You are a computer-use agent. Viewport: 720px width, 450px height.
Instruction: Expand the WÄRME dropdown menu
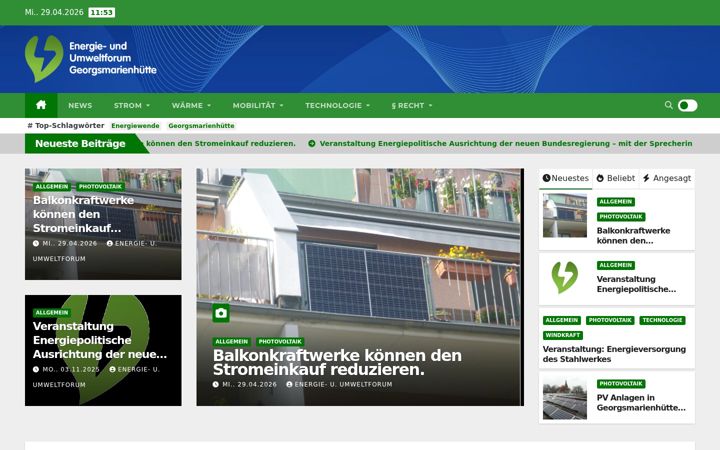pos(191,106)
